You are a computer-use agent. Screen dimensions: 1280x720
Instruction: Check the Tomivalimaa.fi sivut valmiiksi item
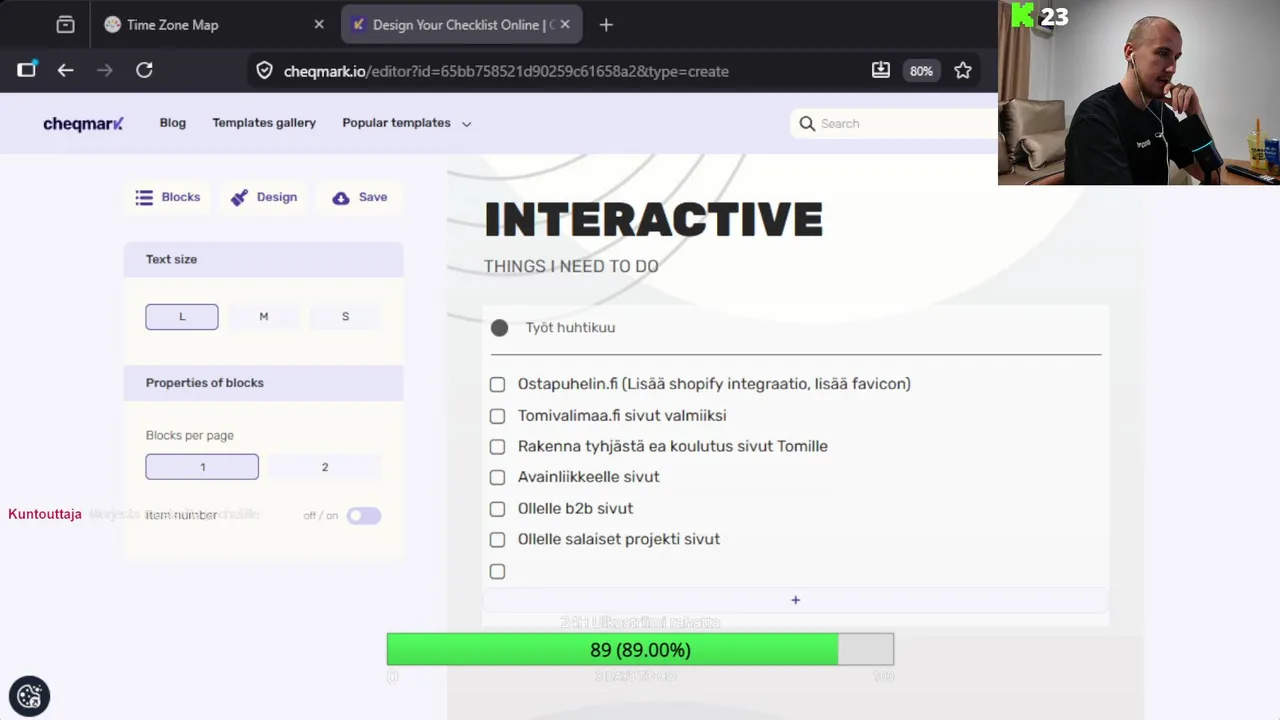point(497,416)
